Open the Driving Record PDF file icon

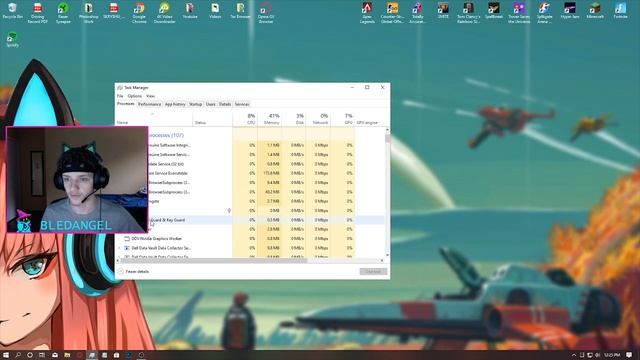(x=38, y=12)
